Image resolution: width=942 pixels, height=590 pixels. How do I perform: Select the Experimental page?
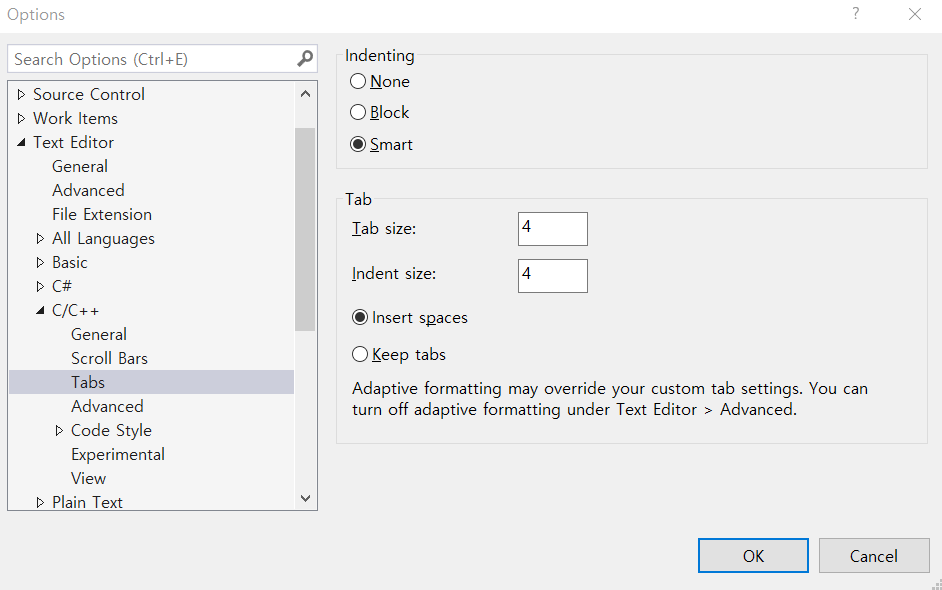tap(118, 454)
